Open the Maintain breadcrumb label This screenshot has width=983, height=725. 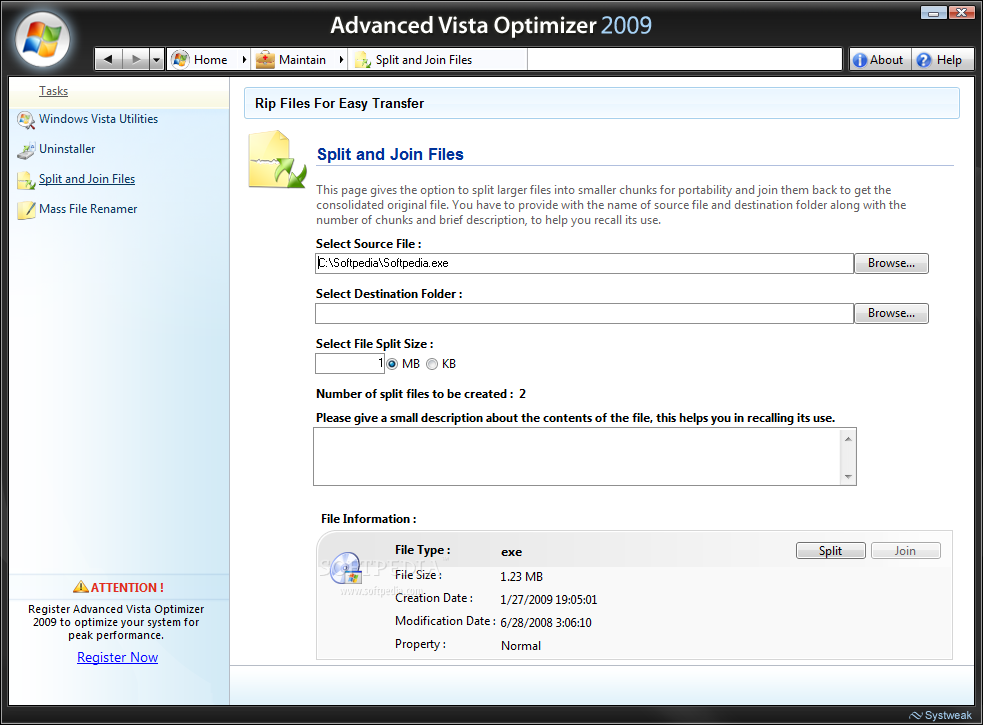302,60
